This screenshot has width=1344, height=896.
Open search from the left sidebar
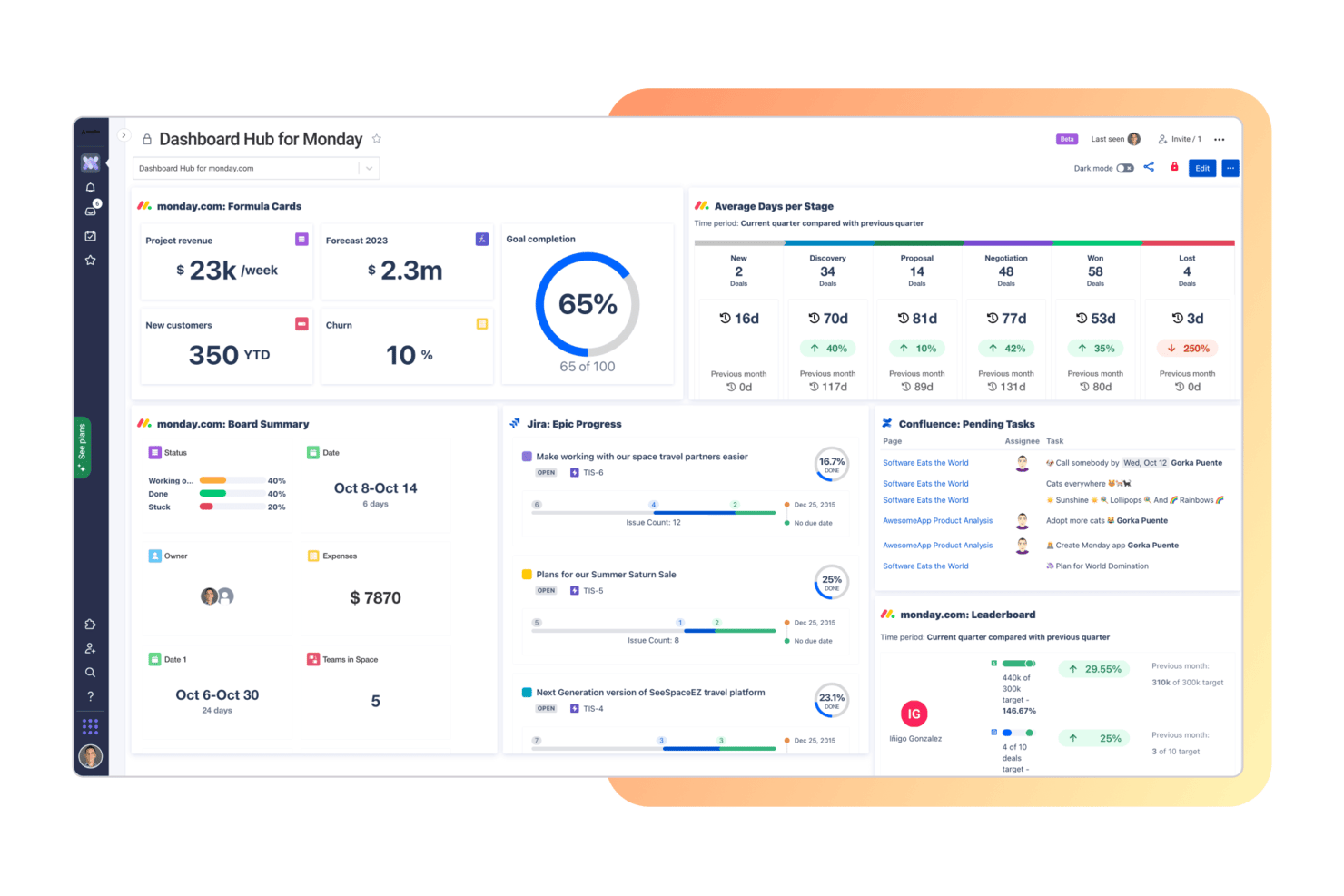tap(90, 673)
